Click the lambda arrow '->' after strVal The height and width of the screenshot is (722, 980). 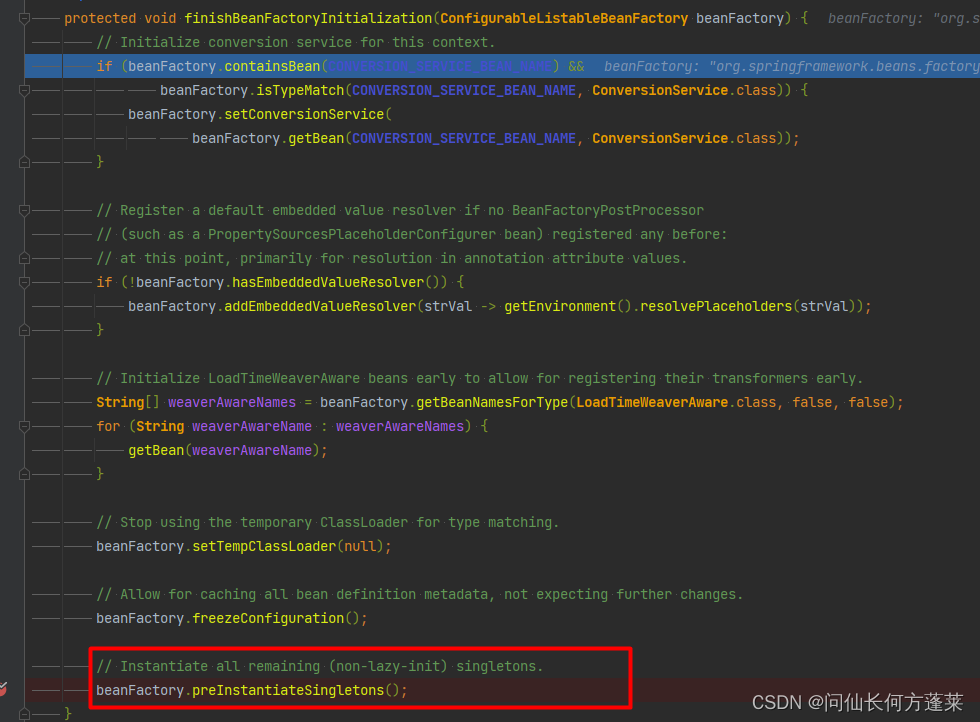click(x=488, y=306)
